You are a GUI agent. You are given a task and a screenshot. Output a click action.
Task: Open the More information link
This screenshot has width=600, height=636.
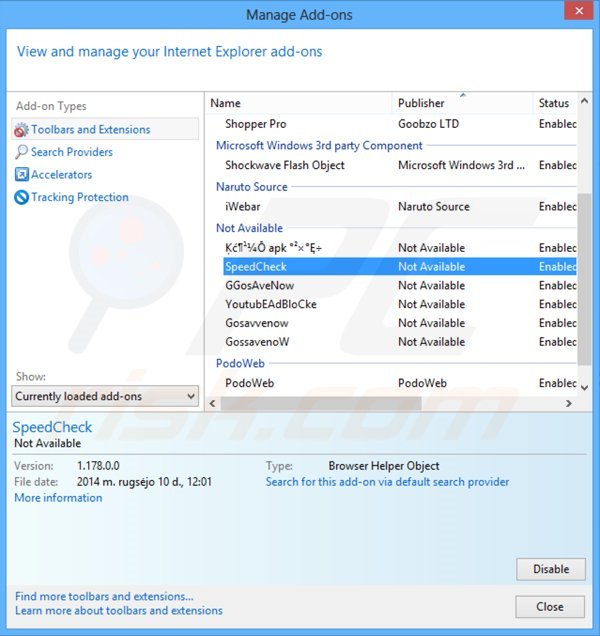58,498
